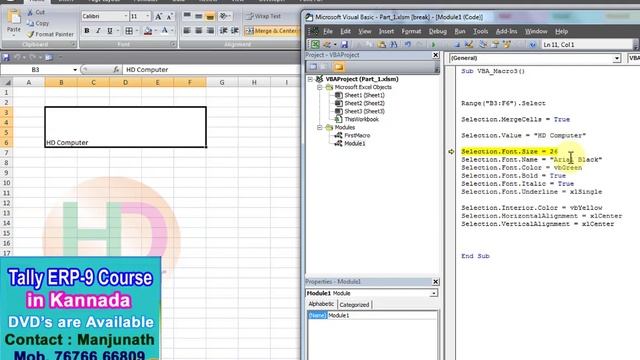Toggle Design Mode icon in VBA toolbar
The height and width of the screenshot is (360, 640).
tap(469, 44)
